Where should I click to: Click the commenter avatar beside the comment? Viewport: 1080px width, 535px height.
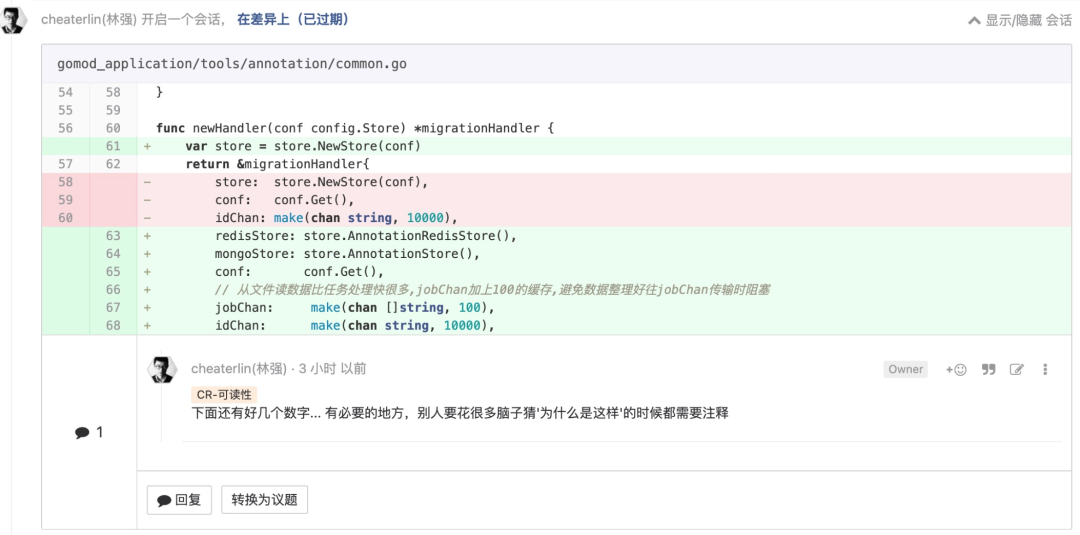click(x=162, y=370)
